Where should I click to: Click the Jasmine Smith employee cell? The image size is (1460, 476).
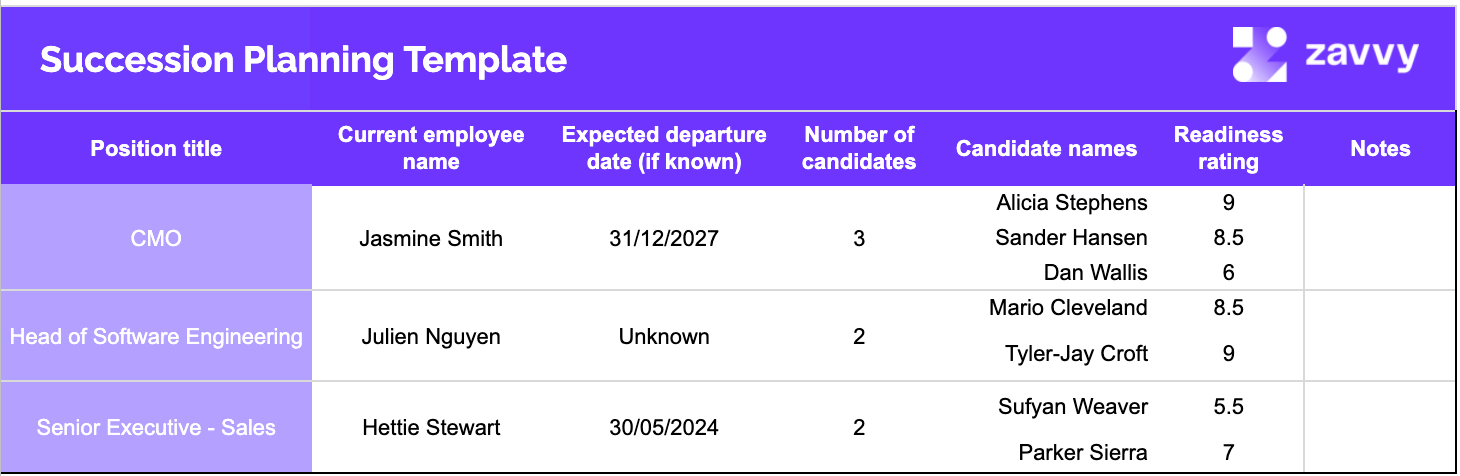coord(431,238)
